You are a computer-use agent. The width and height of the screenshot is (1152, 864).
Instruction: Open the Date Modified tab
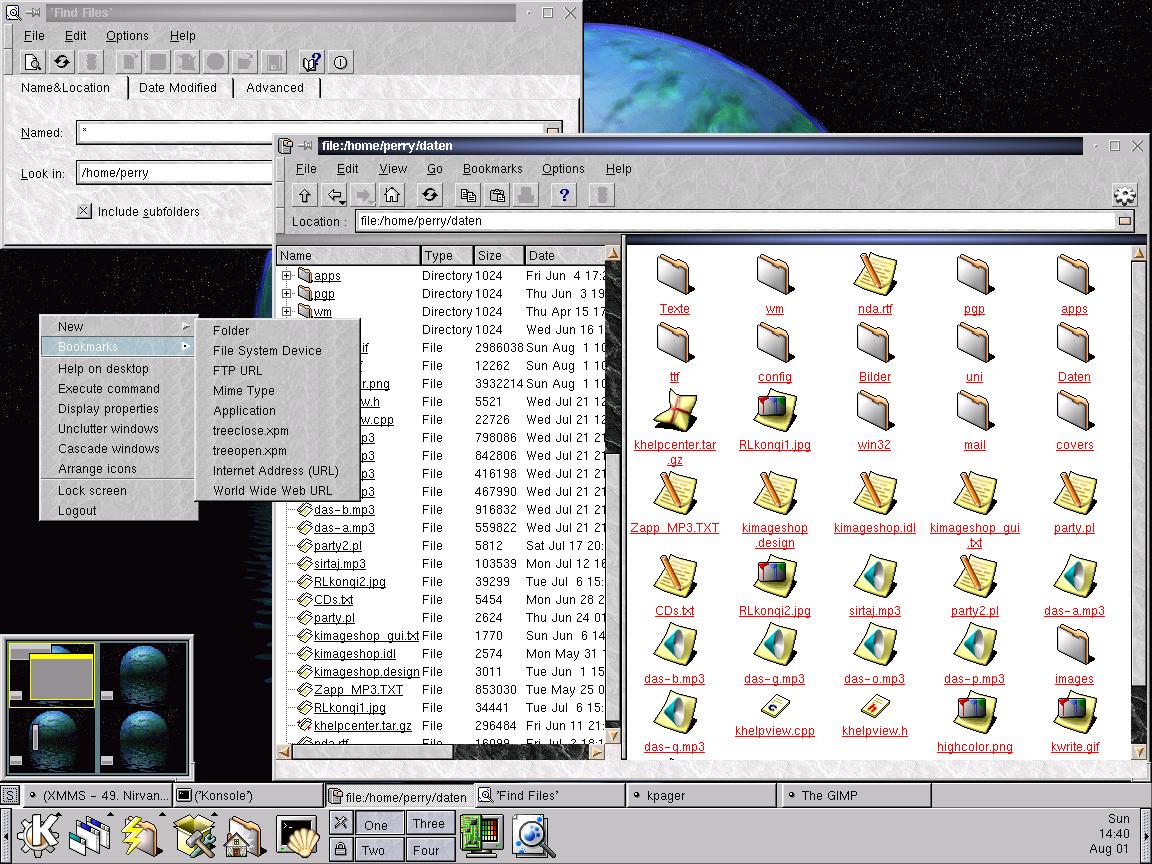178,88
